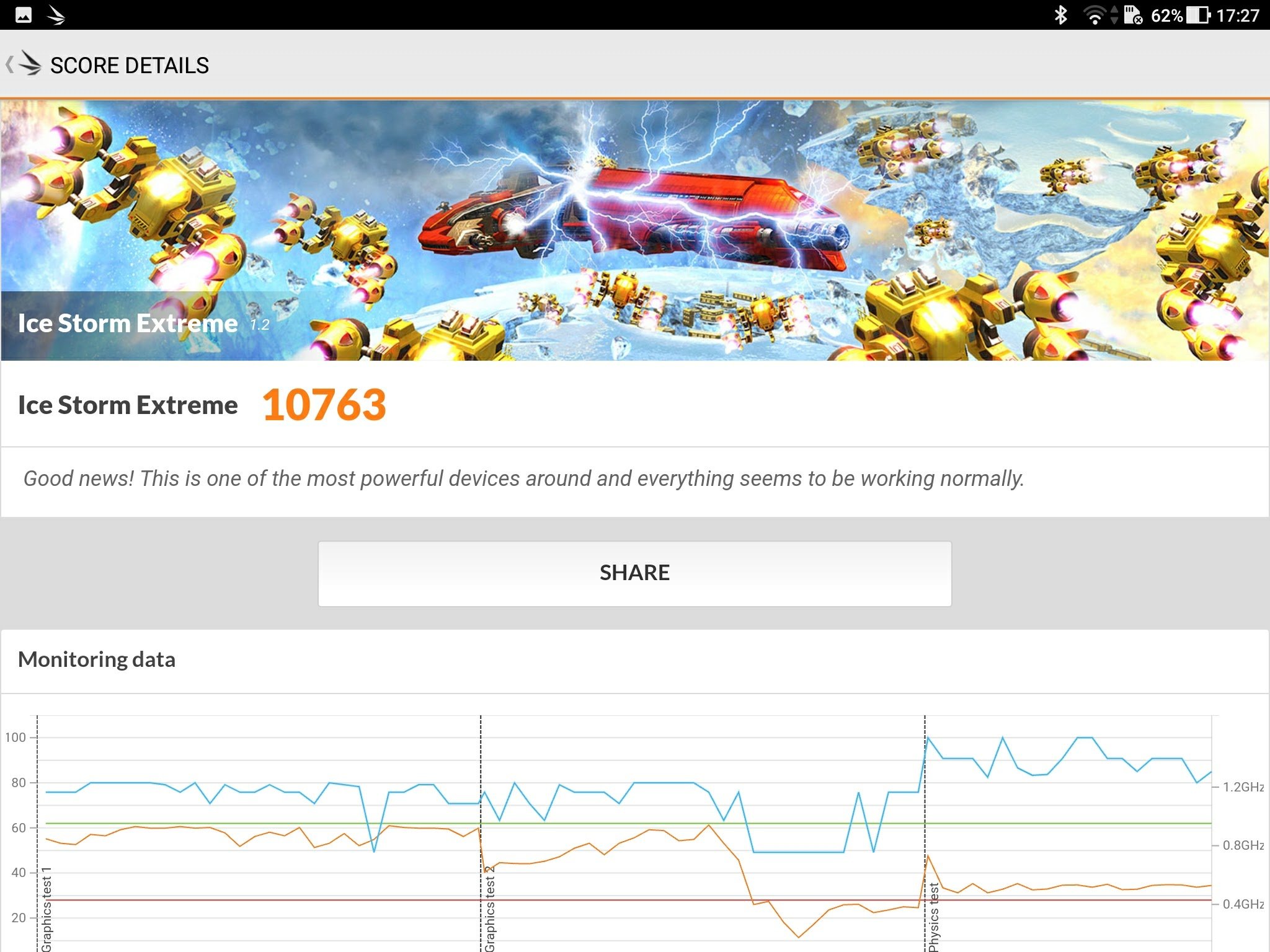Tap the battery indicator icon

pos(1198,15)
